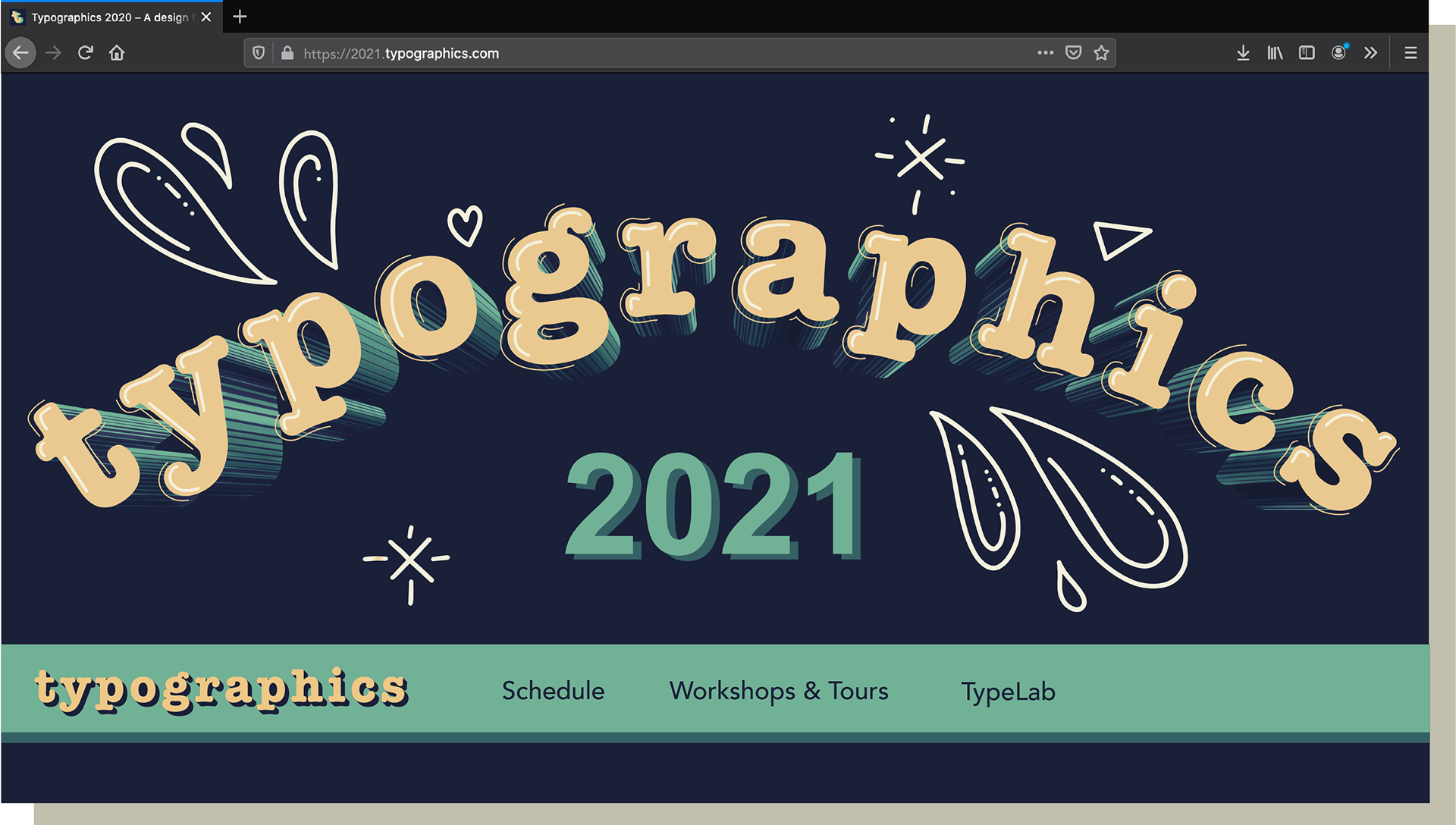Go to the browser home page icon
Viewport: 1456px width, 825px height.
pos(117,53)
